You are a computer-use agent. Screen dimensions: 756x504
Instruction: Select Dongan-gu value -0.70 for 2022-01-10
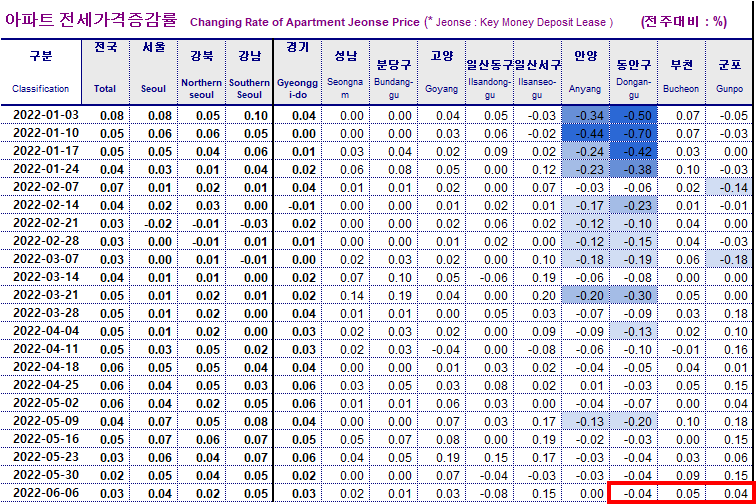(634, 134)
